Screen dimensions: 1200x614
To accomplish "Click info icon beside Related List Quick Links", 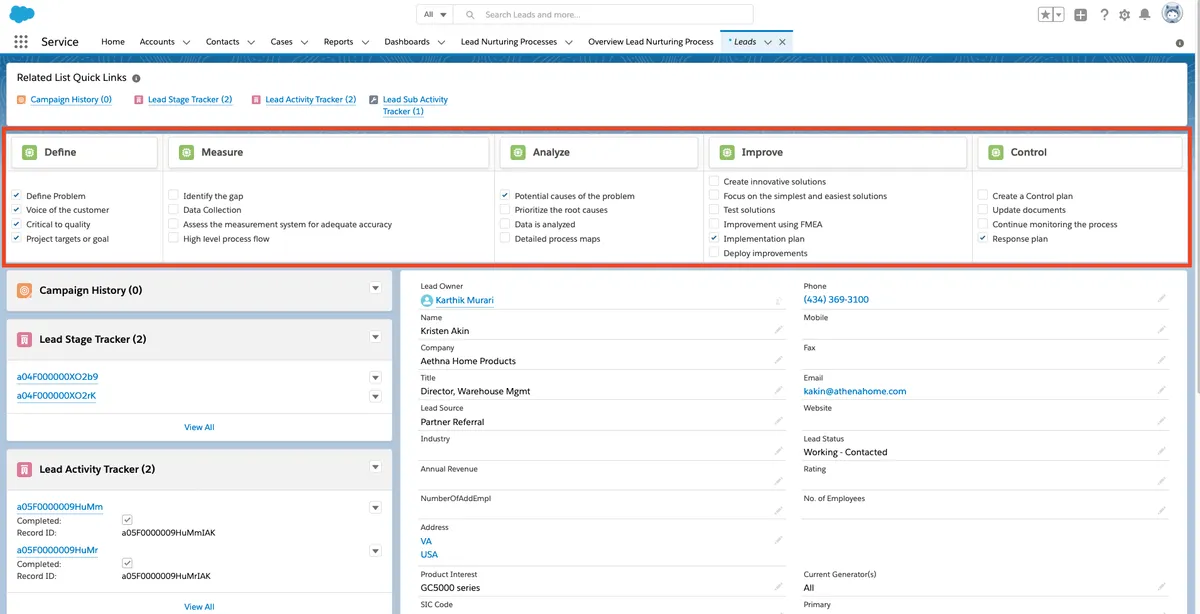I will click(x=136, y=78).
